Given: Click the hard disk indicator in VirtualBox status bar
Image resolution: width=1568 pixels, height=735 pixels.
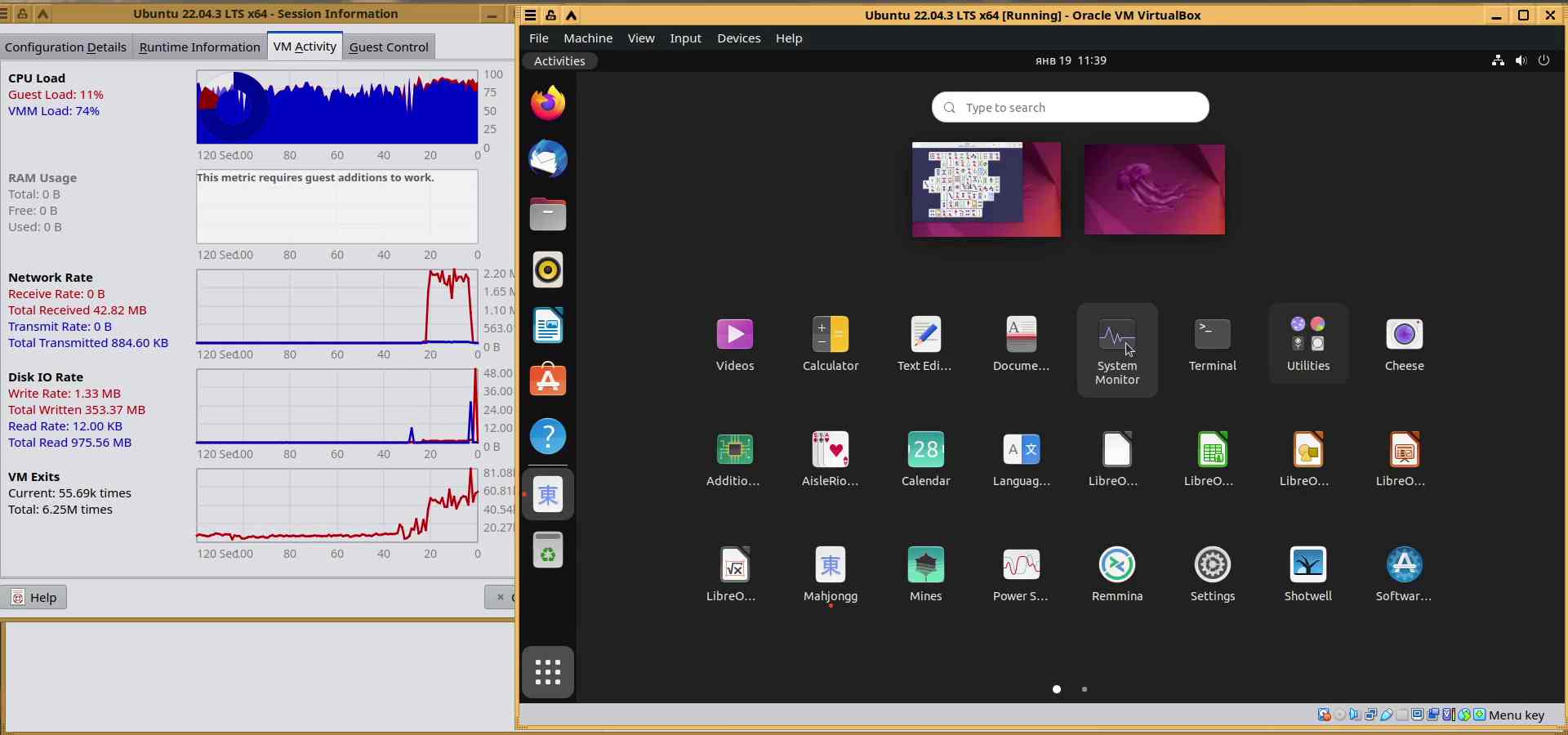Looking at the screenshot, I should coord(1324,715).
